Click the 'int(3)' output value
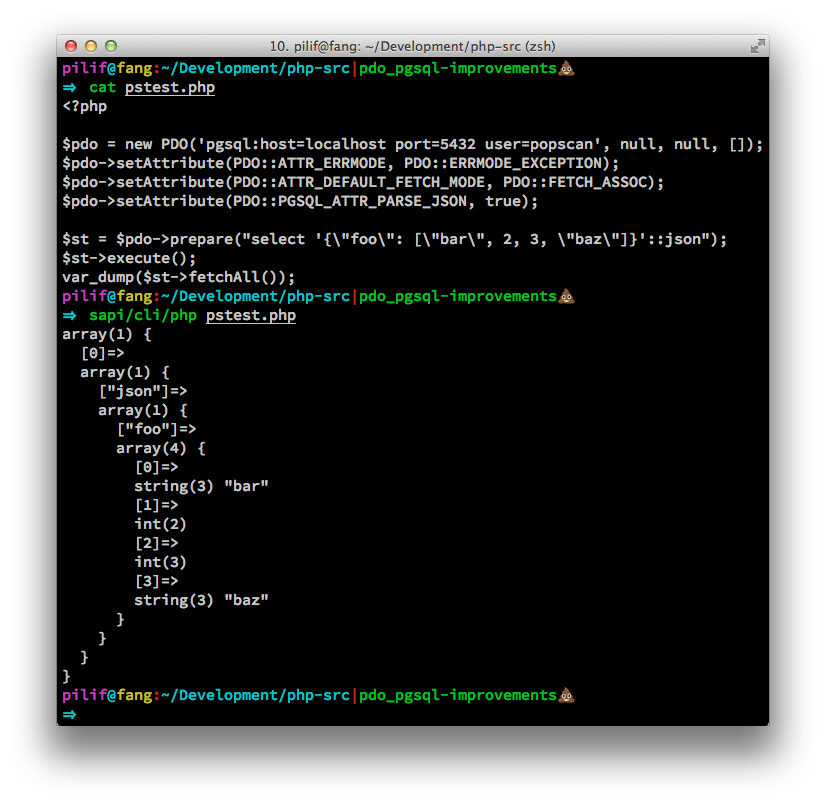Screen dimensions: 826x805 point(161,562)
